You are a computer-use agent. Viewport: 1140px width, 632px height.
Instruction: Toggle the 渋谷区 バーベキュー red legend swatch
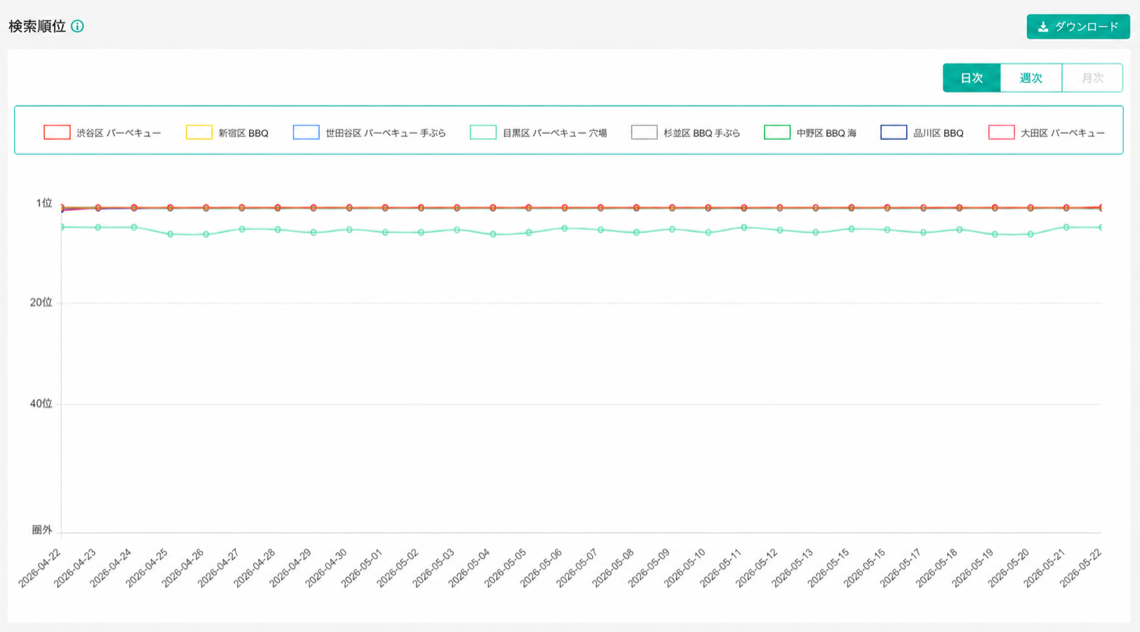click(57, 132)
